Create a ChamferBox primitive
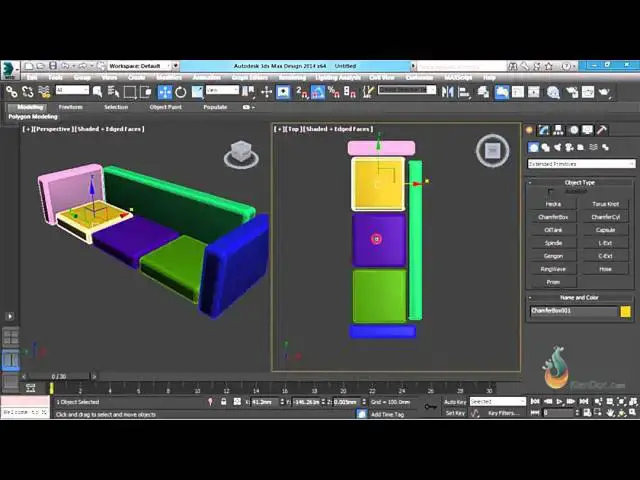 [x=553, y=217]
